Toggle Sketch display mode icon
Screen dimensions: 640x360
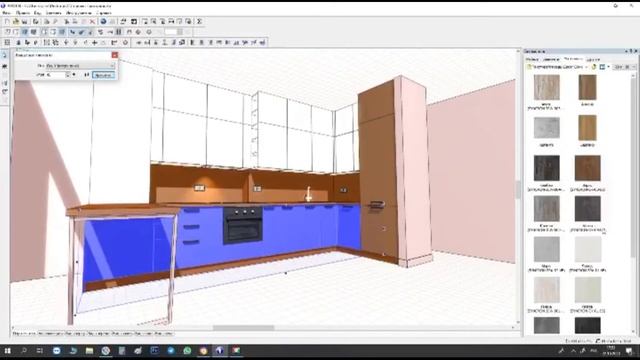pyautogui.click(x=16, y=32)
